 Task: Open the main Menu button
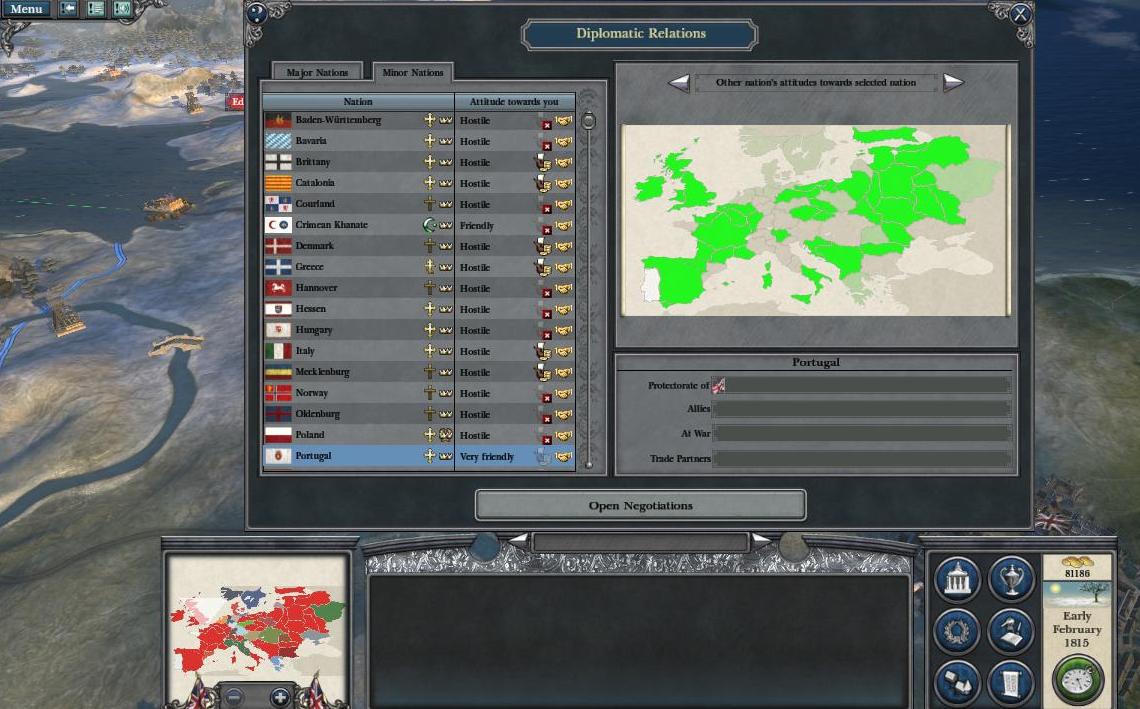[26, 9]
